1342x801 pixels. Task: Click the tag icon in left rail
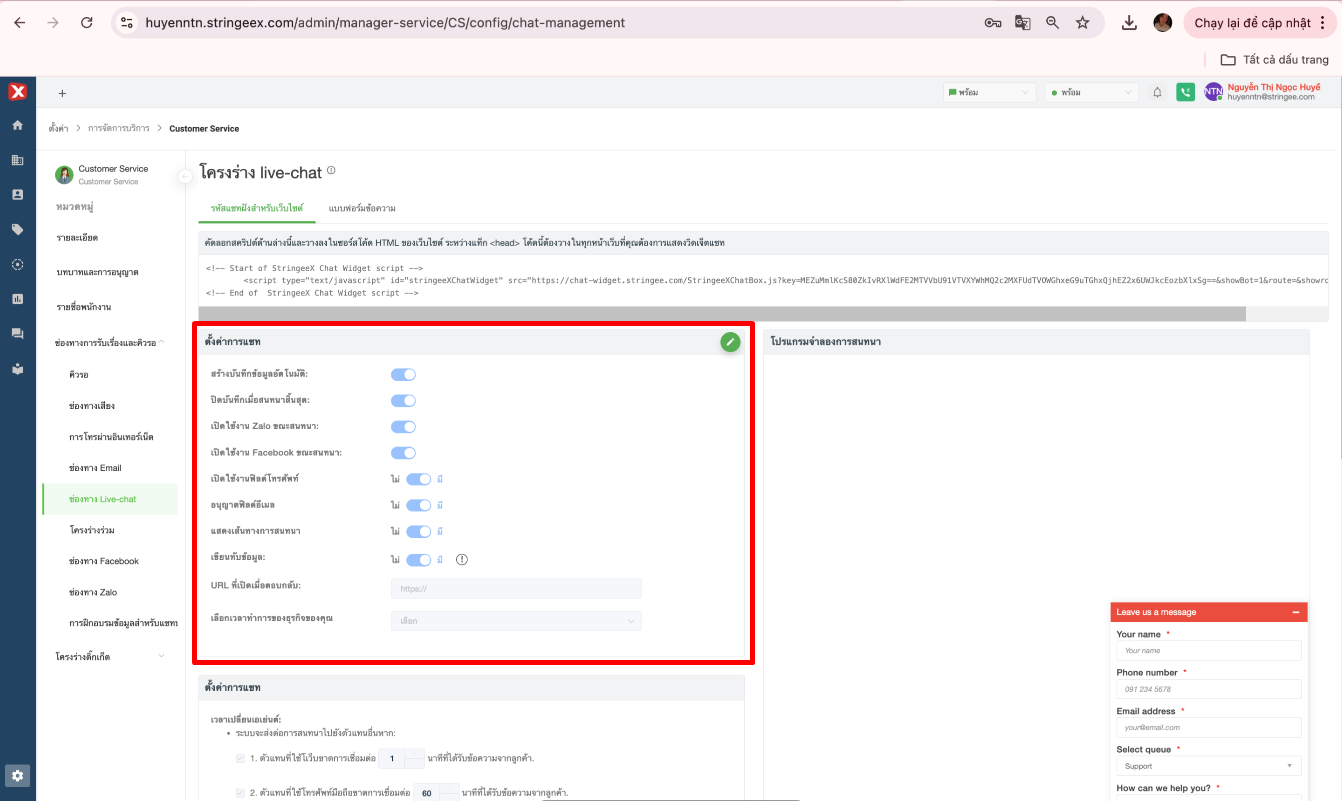coord(17,229)
